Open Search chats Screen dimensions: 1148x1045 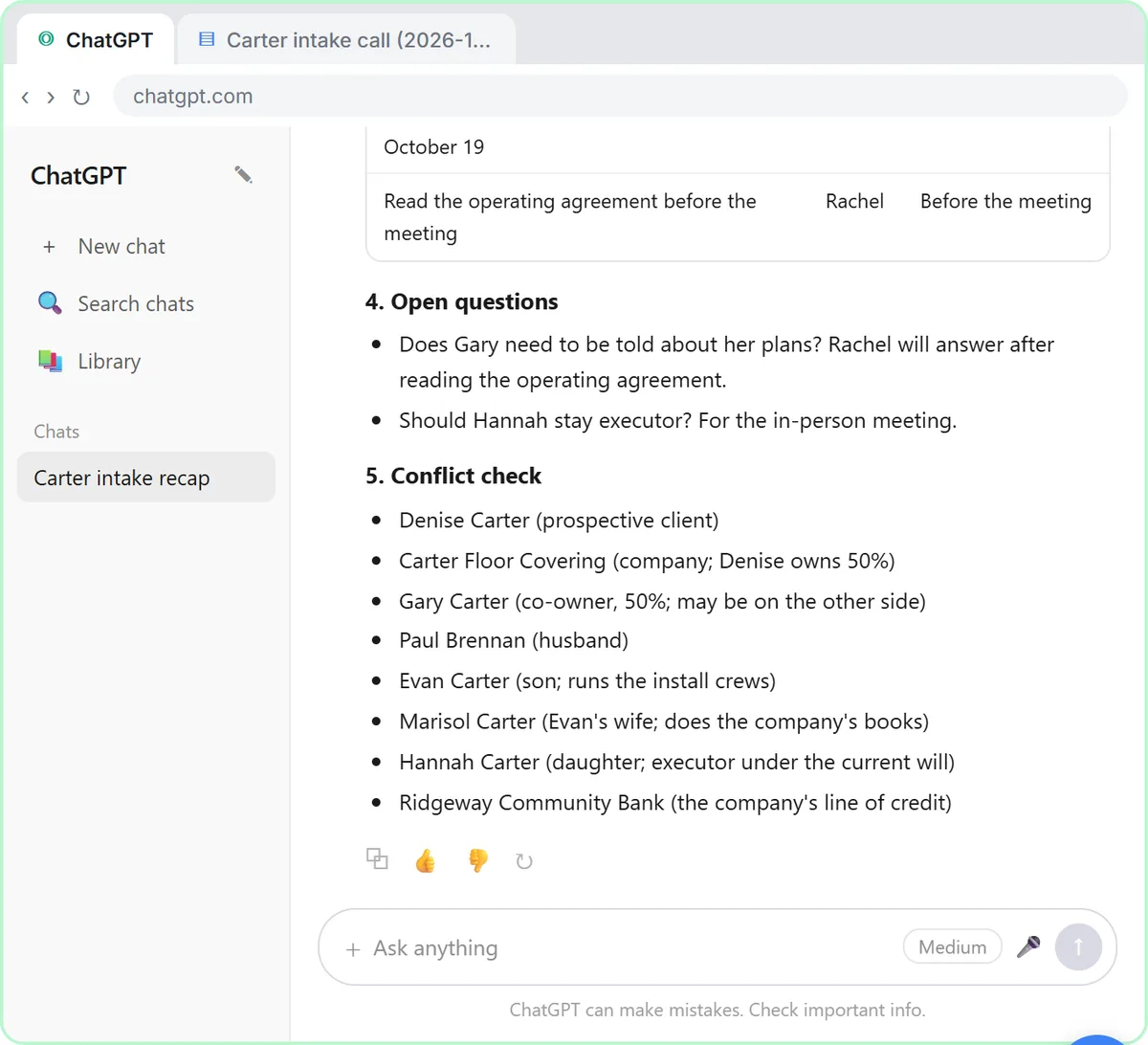pyautogui.click(x=146, y=303)
